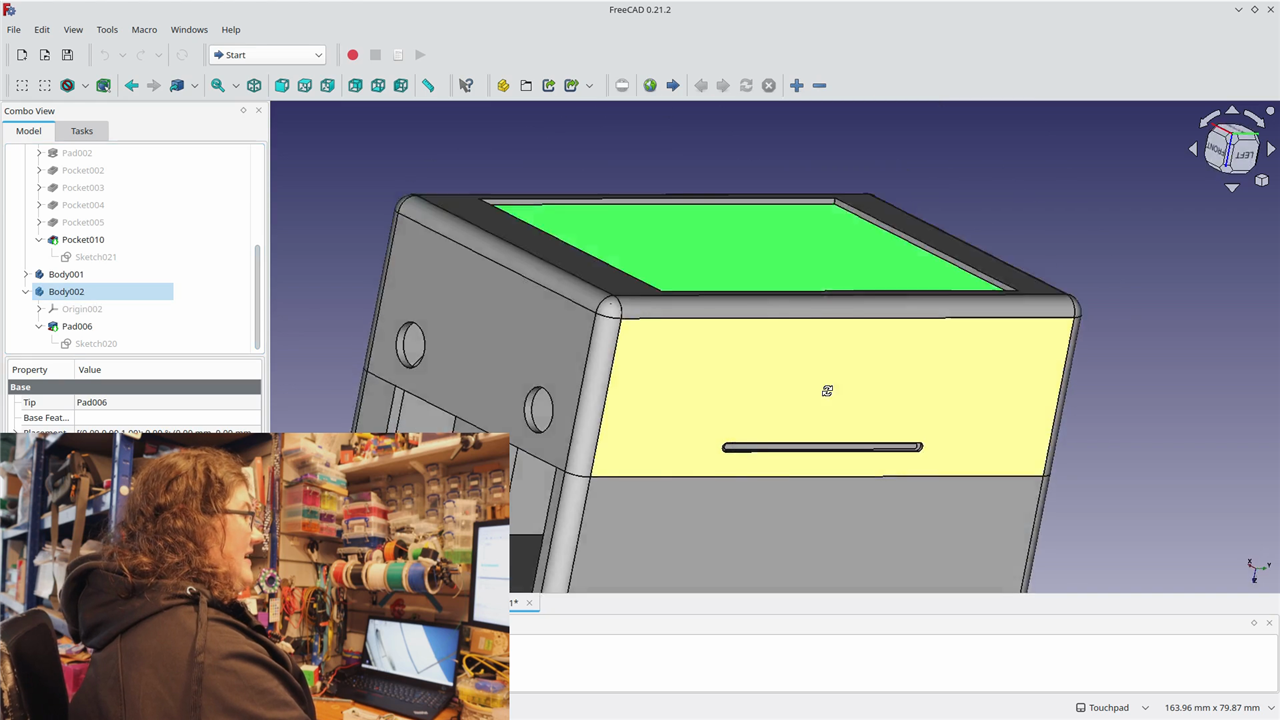Close the Combo View panel

tap(259, 110)
